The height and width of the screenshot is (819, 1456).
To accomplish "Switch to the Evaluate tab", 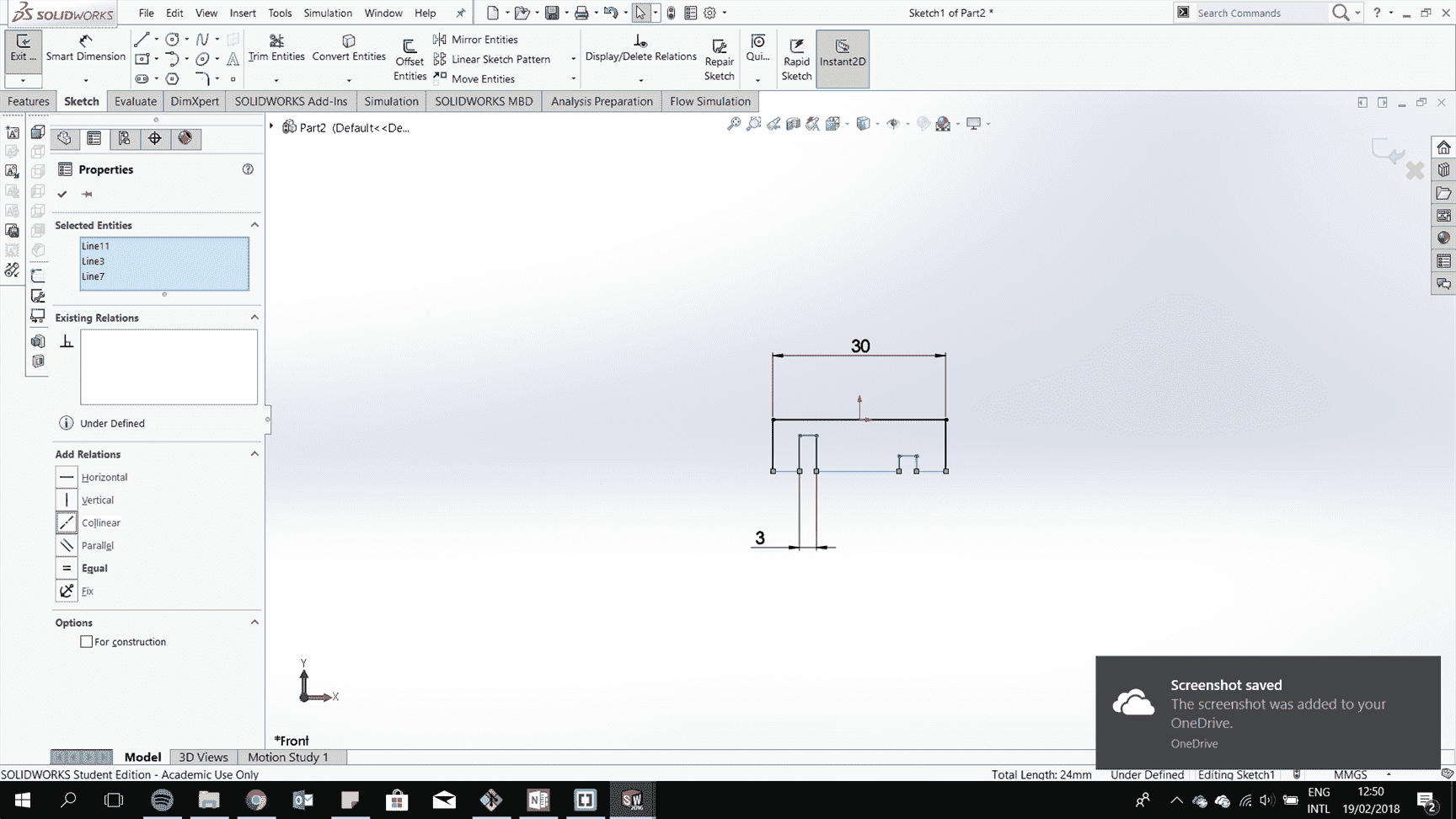I will (136, 101).
